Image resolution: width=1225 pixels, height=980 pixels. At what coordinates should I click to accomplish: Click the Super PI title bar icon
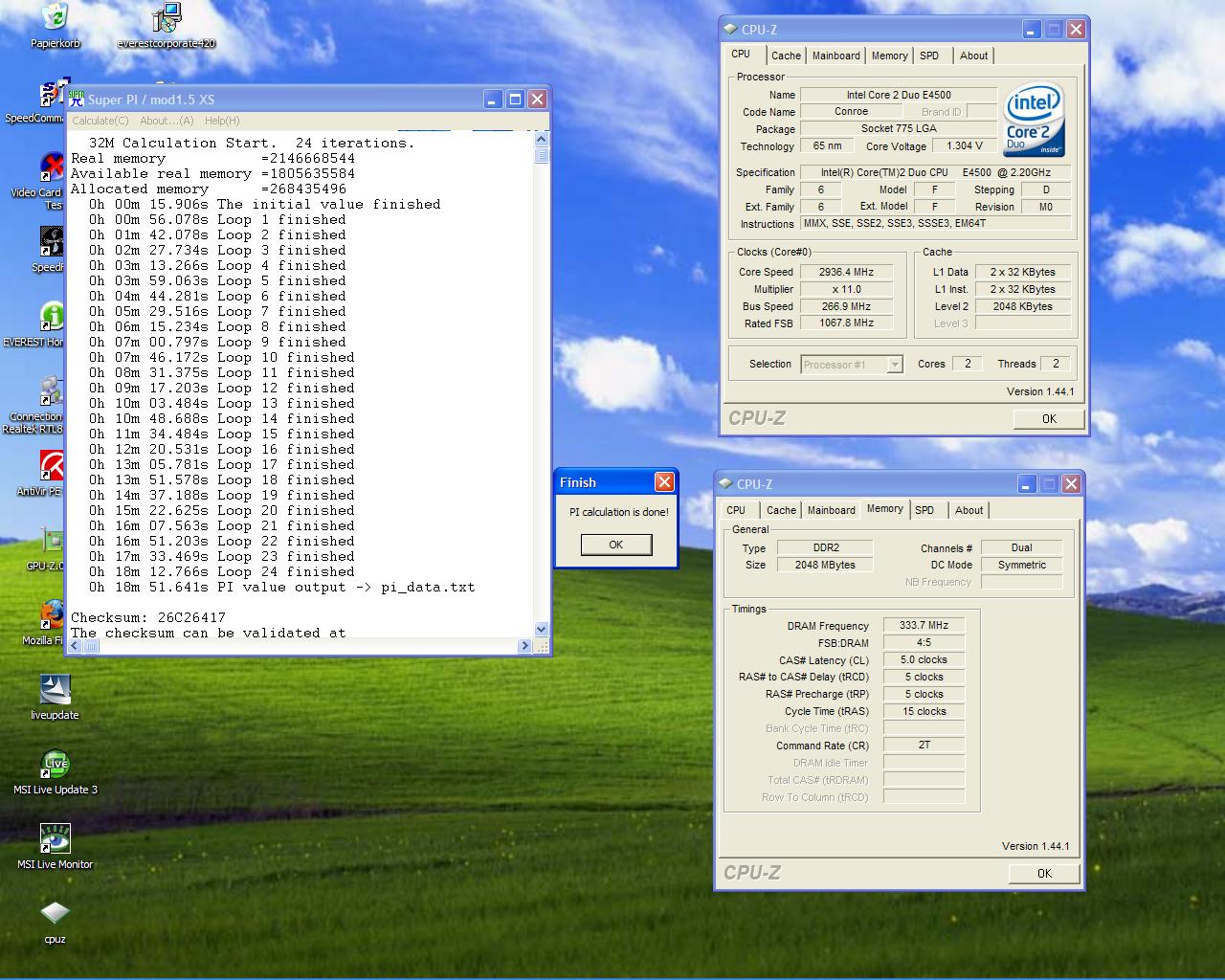click(77, 99)
